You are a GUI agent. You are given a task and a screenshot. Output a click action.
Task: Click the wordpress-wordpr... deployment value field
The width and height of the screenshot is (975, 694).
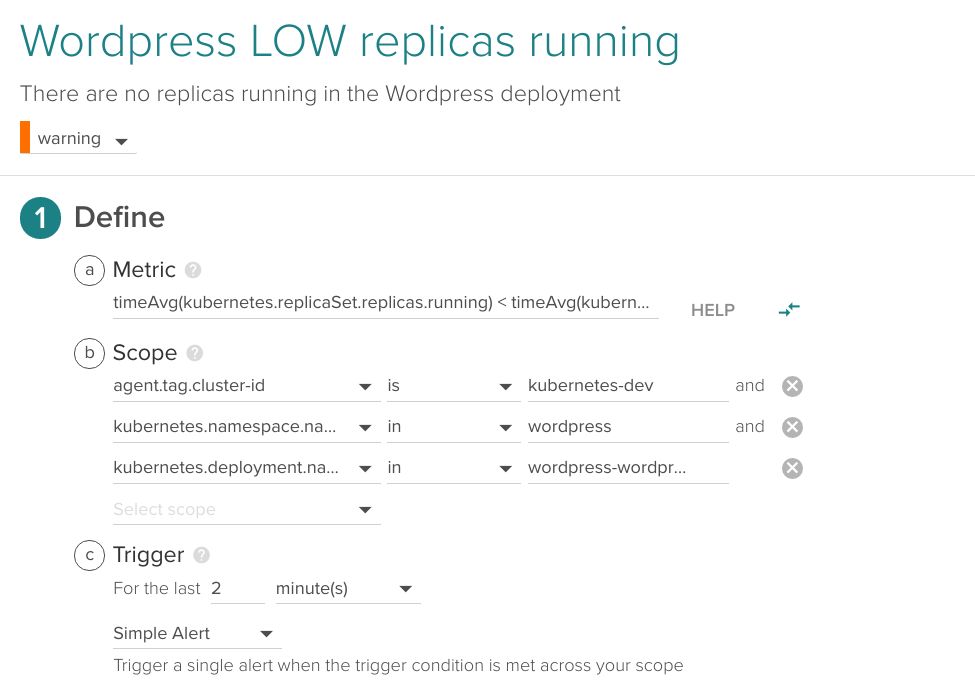628,468
